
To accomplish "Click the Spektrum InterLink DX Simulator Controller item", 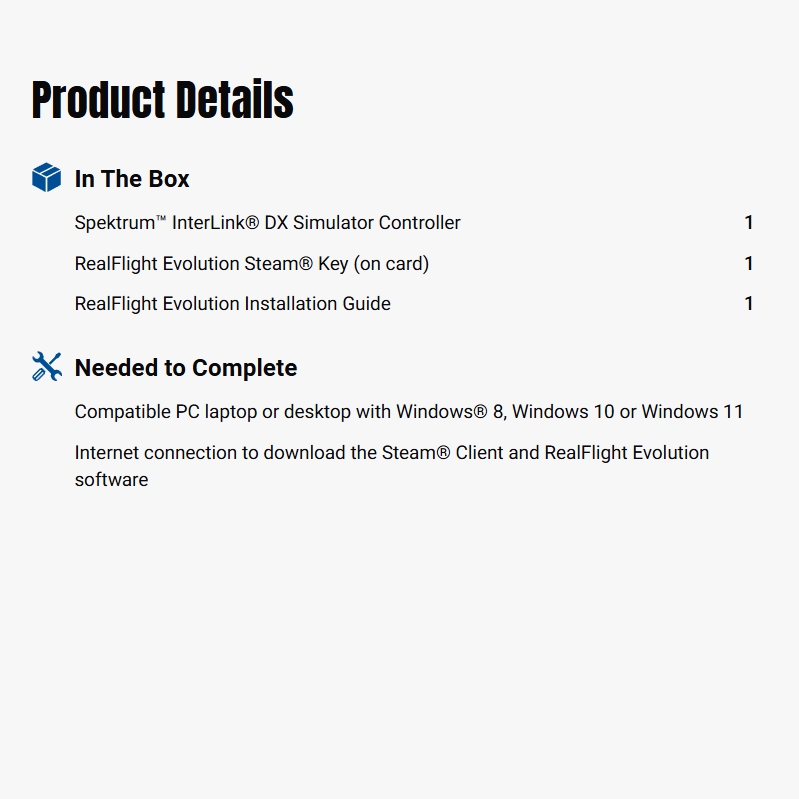I will point(268,223).
